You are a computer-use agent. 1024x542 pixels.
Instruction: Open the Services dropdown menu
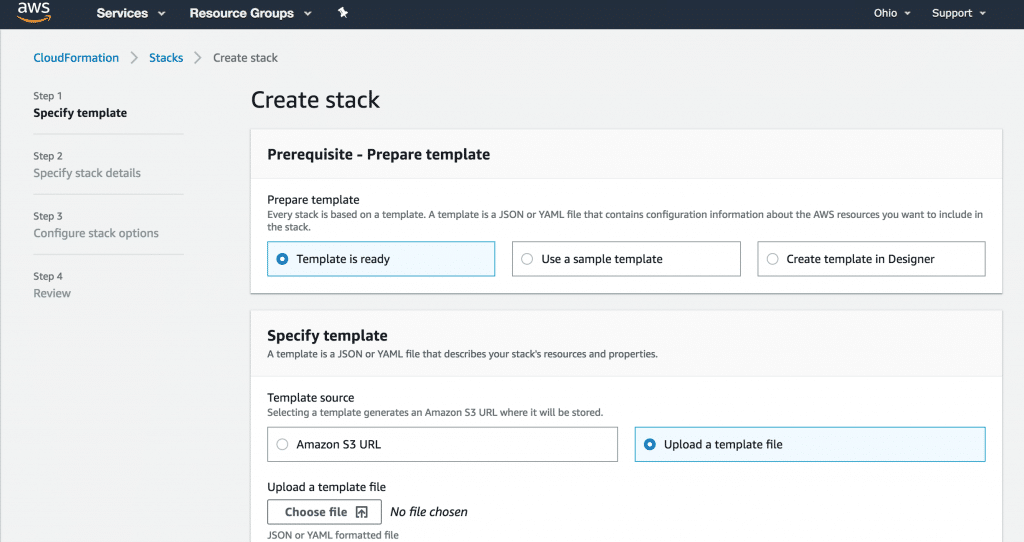[131, 13]
